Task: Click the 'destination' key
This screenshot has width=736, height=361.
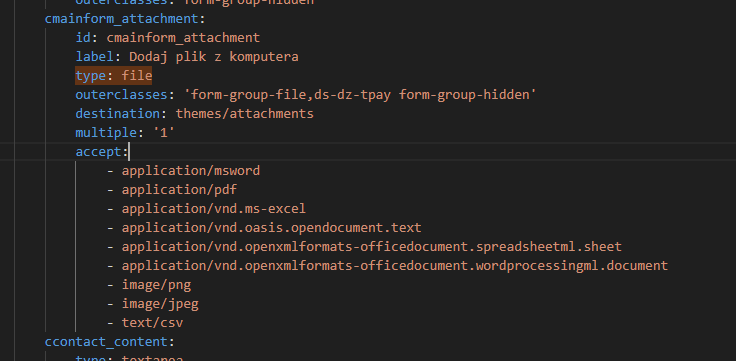Action: 117,114
